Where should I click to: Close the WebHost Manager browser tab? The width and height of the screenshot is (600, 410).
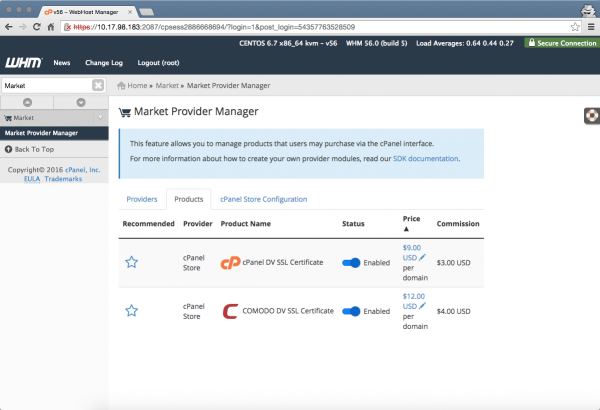130,12
